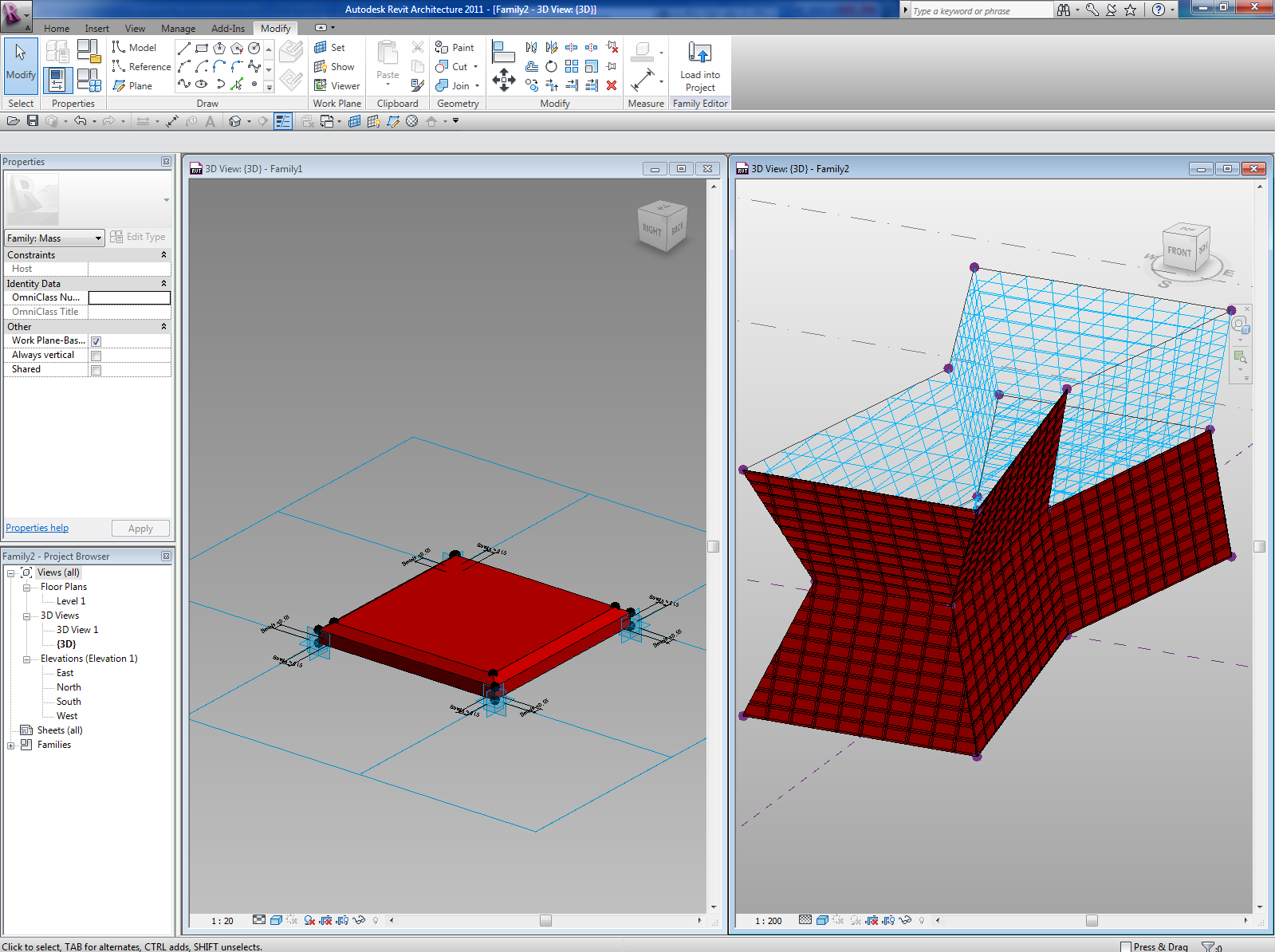Click the Move tool icon

[503, 79]
